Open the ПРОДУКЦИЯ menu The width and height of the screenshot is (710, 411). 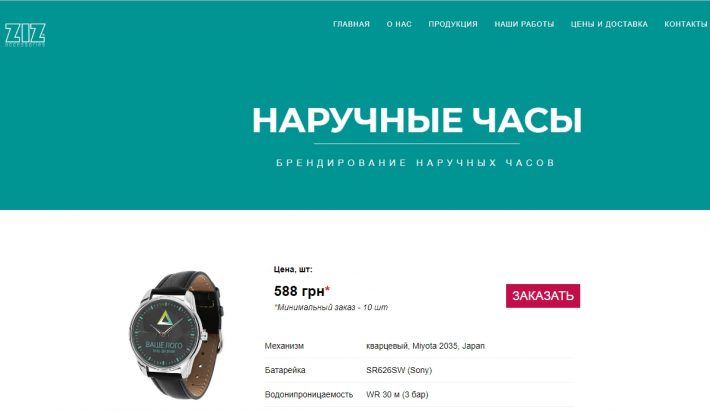pyautogui.click(x=453, y=24)
